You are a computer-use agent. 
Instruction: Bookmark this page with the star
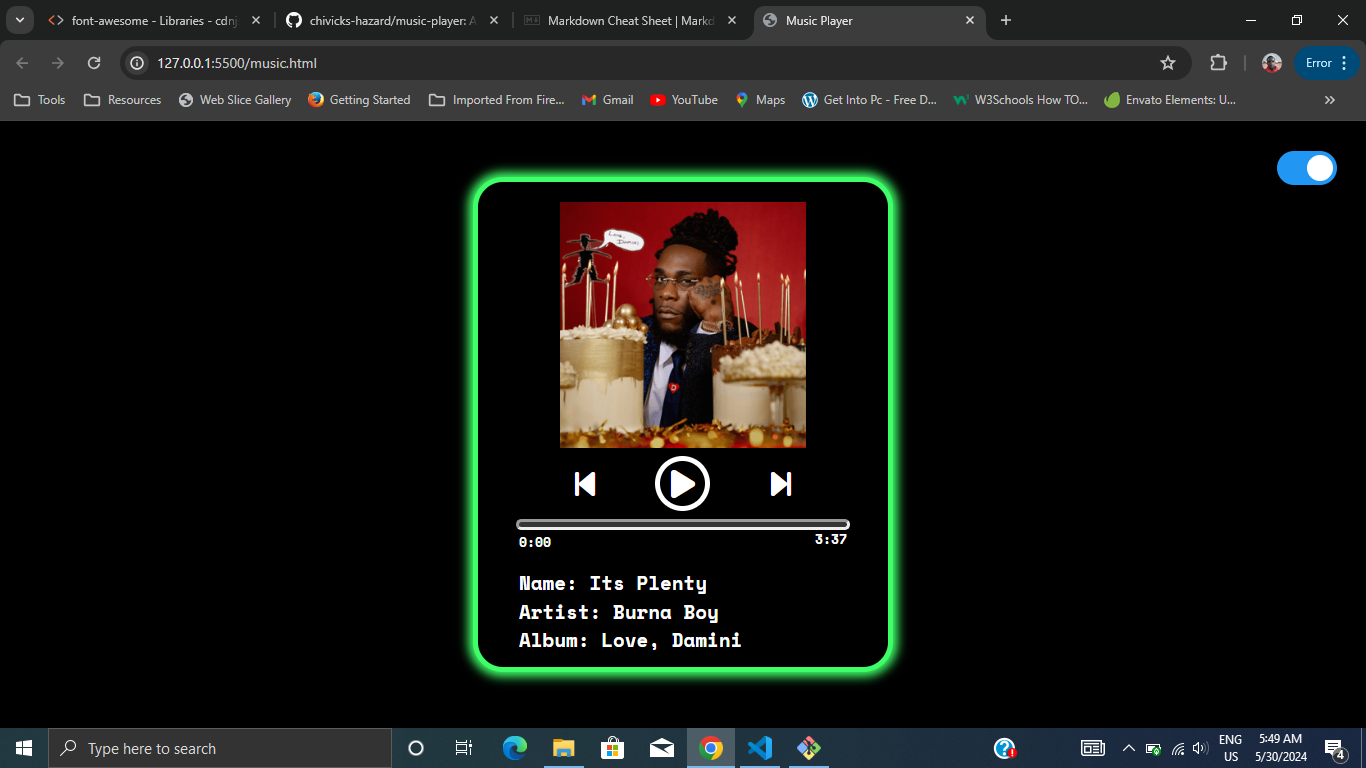(x=1168, y=63)
